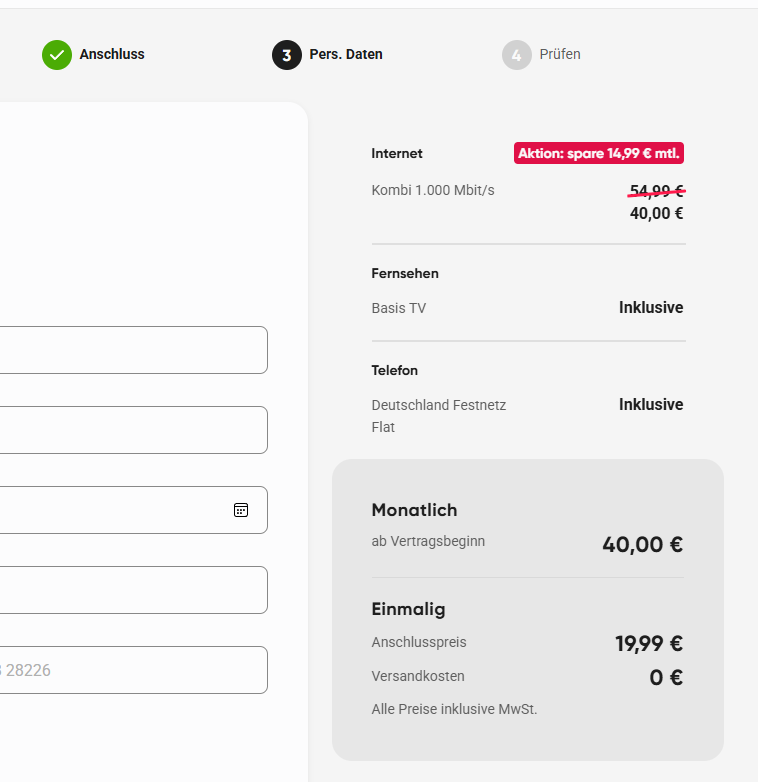Click the Anschlusspreis 19,99 € amount

click(x=649, y=643)
